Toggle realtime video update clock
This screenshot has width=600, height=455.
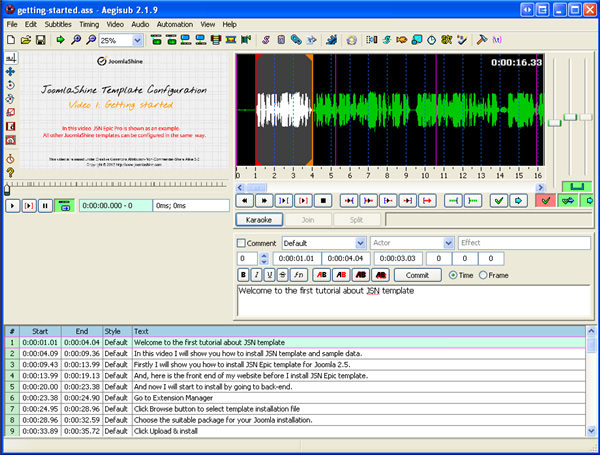click(x=11, y=159)
